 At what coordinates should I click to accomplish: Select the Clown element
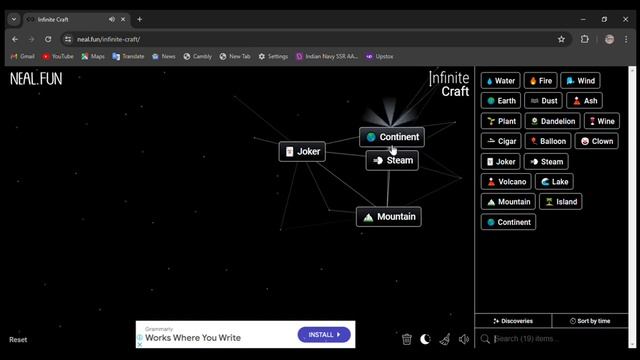pos(597,141)
